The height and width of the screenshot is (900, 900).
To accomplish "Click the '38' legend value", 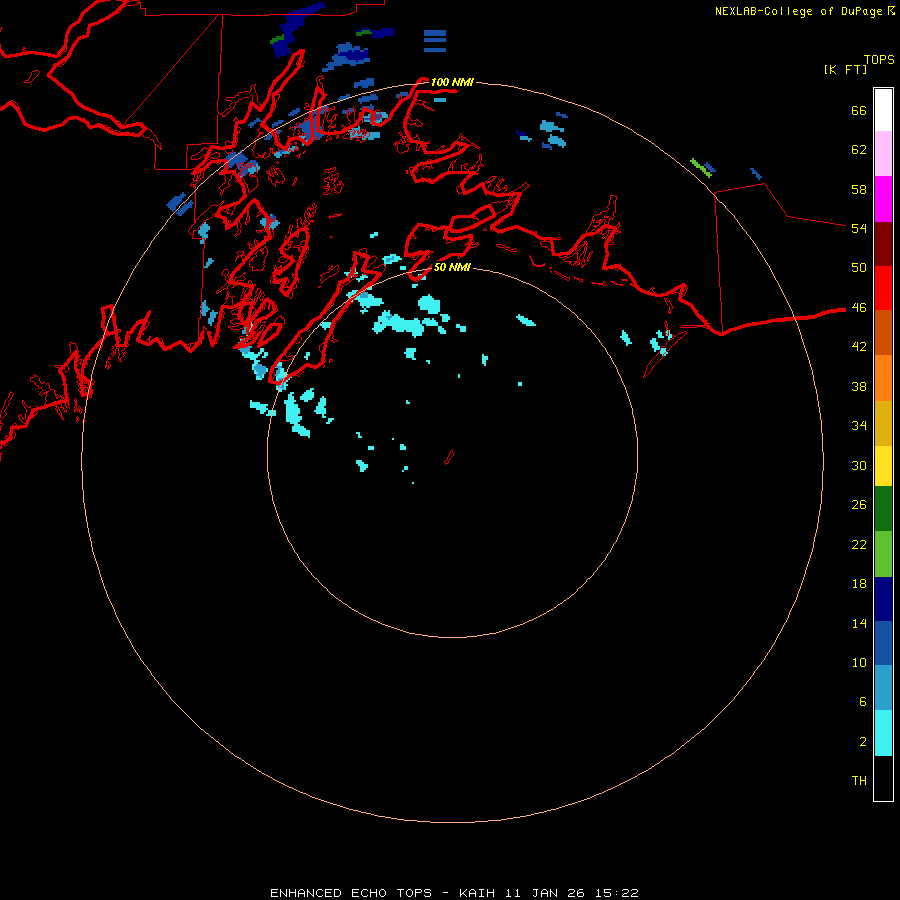I will [x=859, y=386].
